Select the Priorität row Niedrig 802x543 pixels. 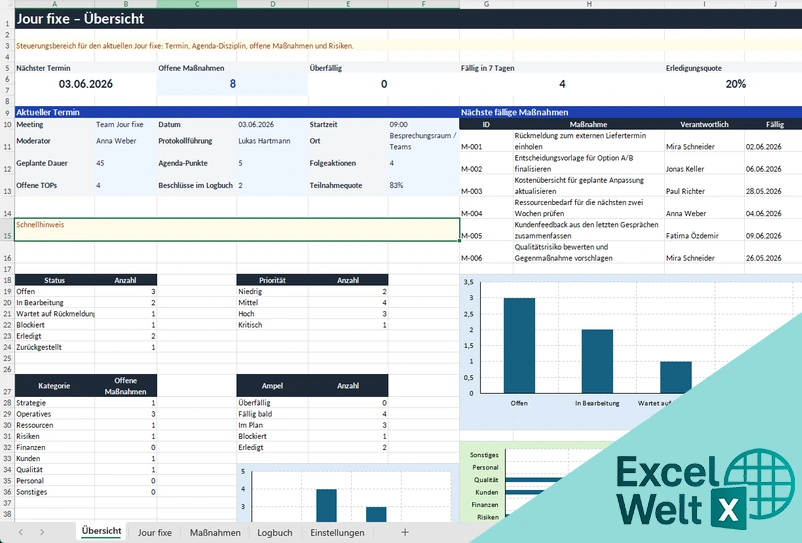[x=312, y=291]
